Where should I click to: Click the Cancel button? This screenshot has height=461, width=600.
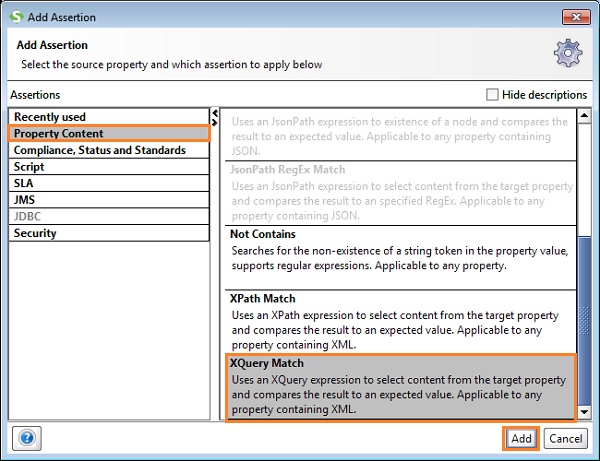566,438
